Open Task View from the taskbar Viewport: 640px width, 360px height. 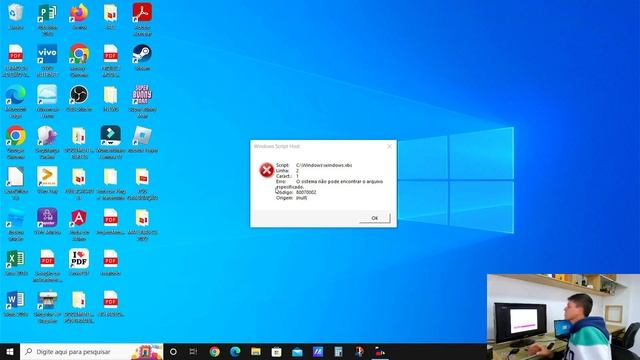point(193,351)
